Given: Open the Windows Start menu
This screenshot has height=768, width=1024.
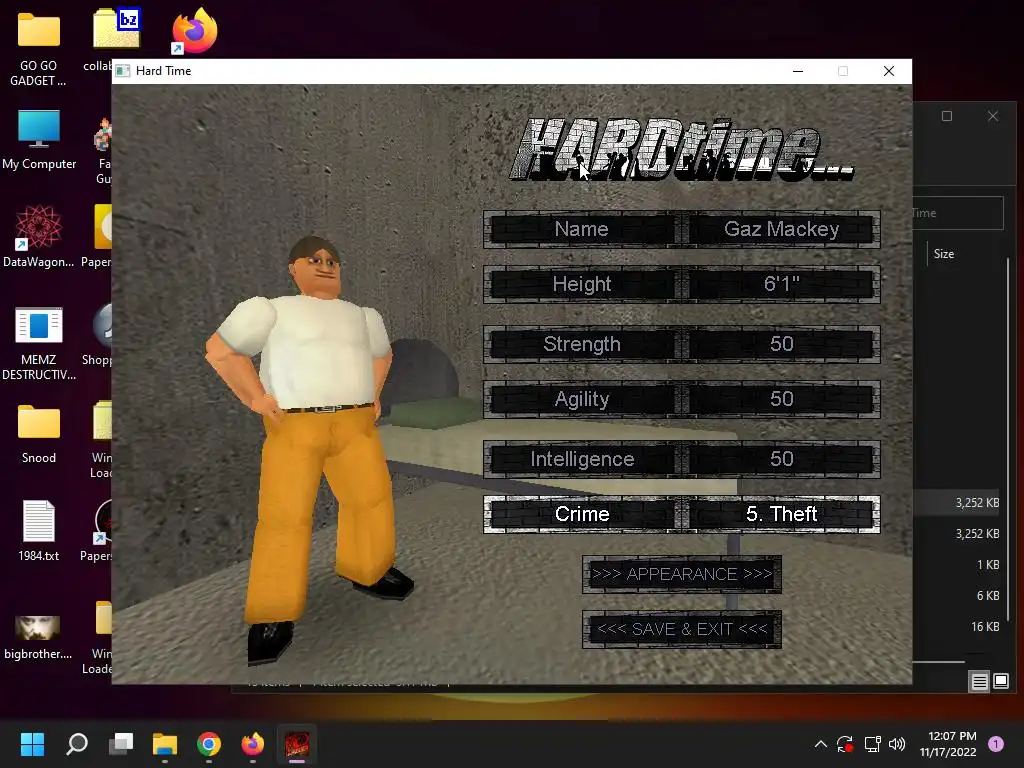Looking at the screenshot, I should [x=32, y=744].
